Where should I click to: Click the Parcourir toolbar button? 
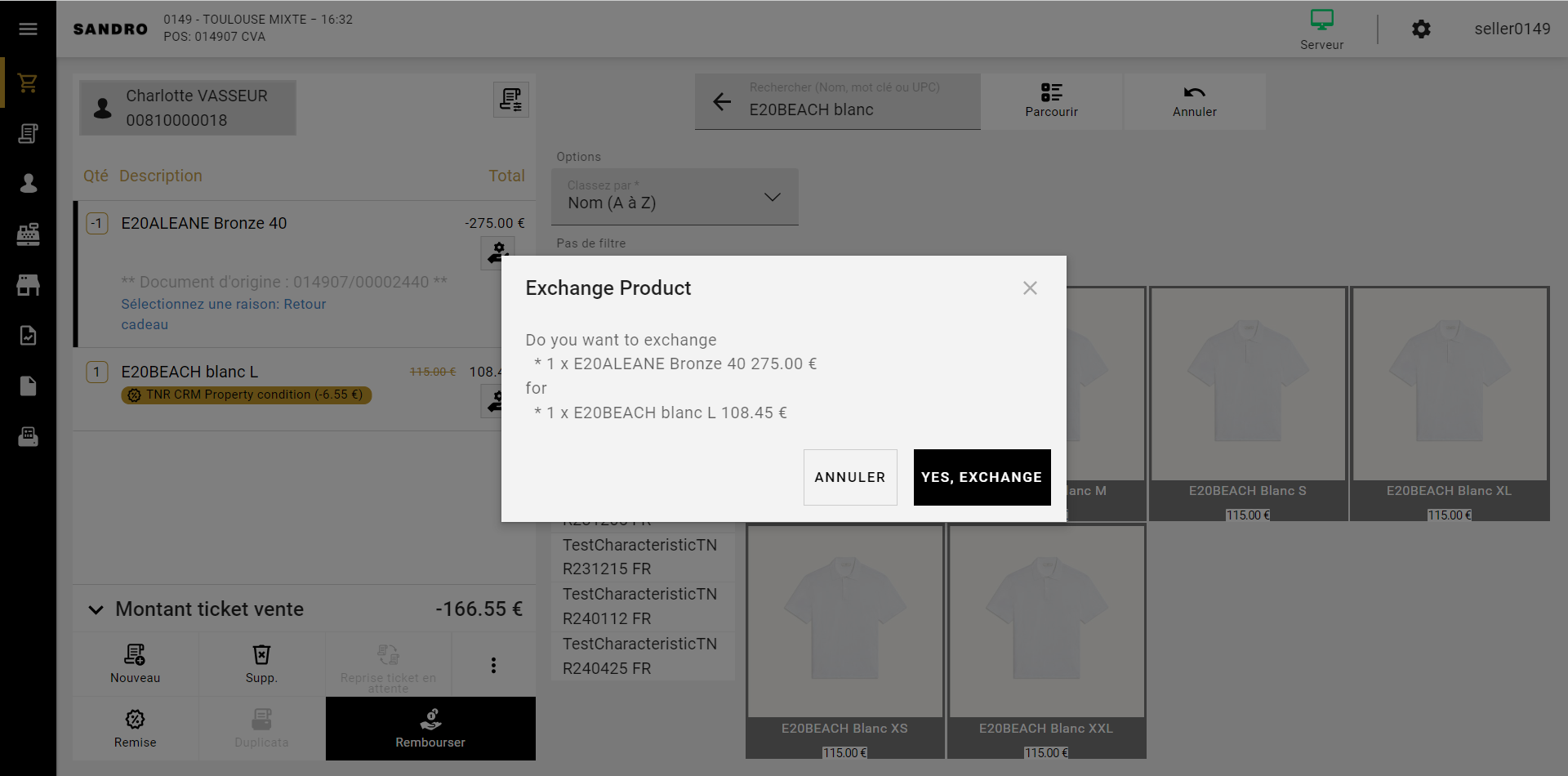click(1051, 101)
